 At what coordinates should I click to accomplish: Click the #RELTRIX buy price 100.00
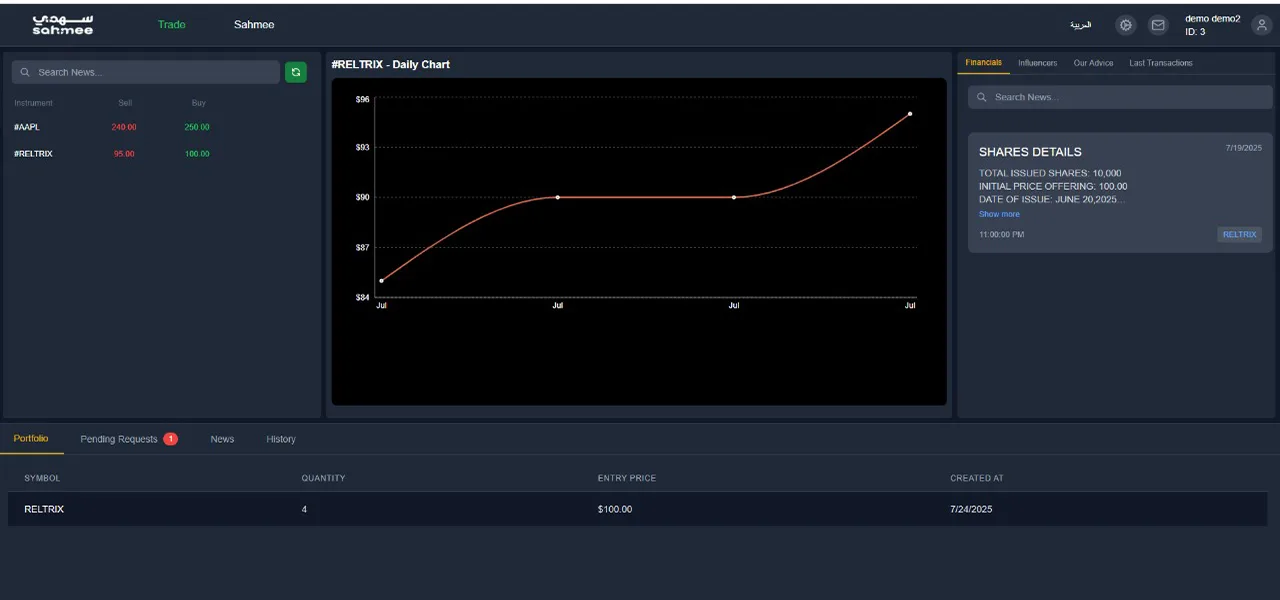tap(197, 154)
